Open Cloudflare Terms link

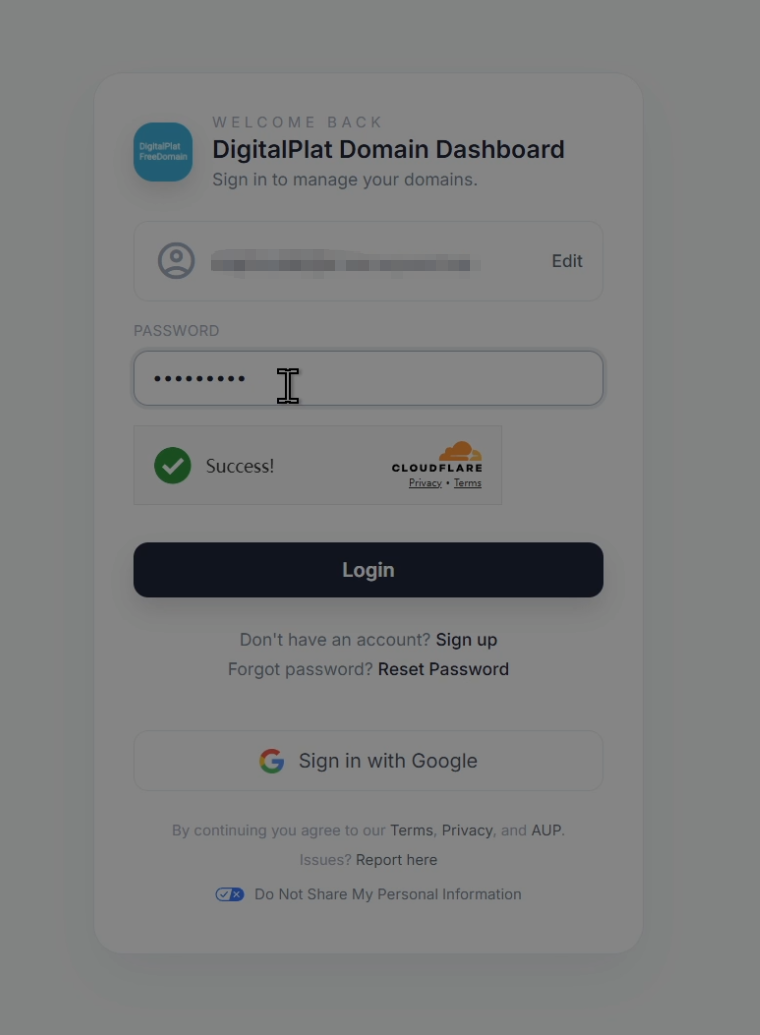[467, 483]
